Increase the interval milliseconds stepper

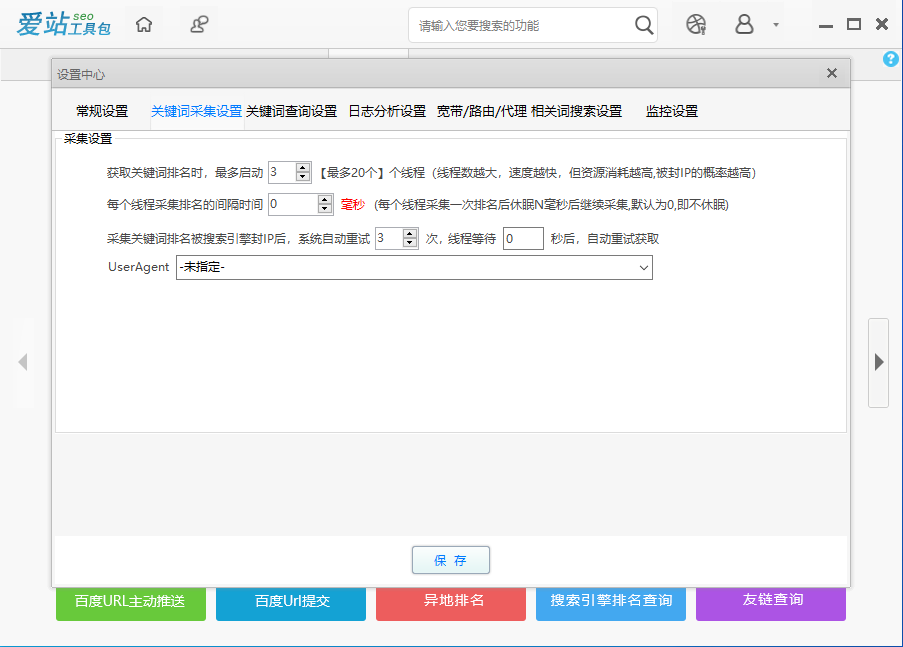point(325,200)
